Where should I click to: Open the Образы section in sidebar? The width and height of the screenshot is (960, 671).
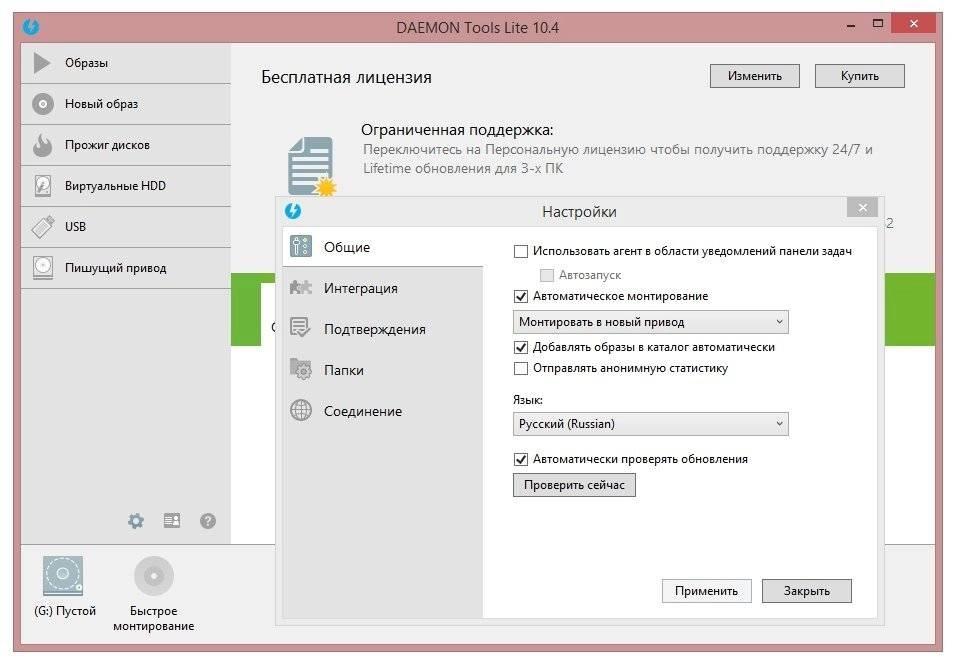click(126, 63)
